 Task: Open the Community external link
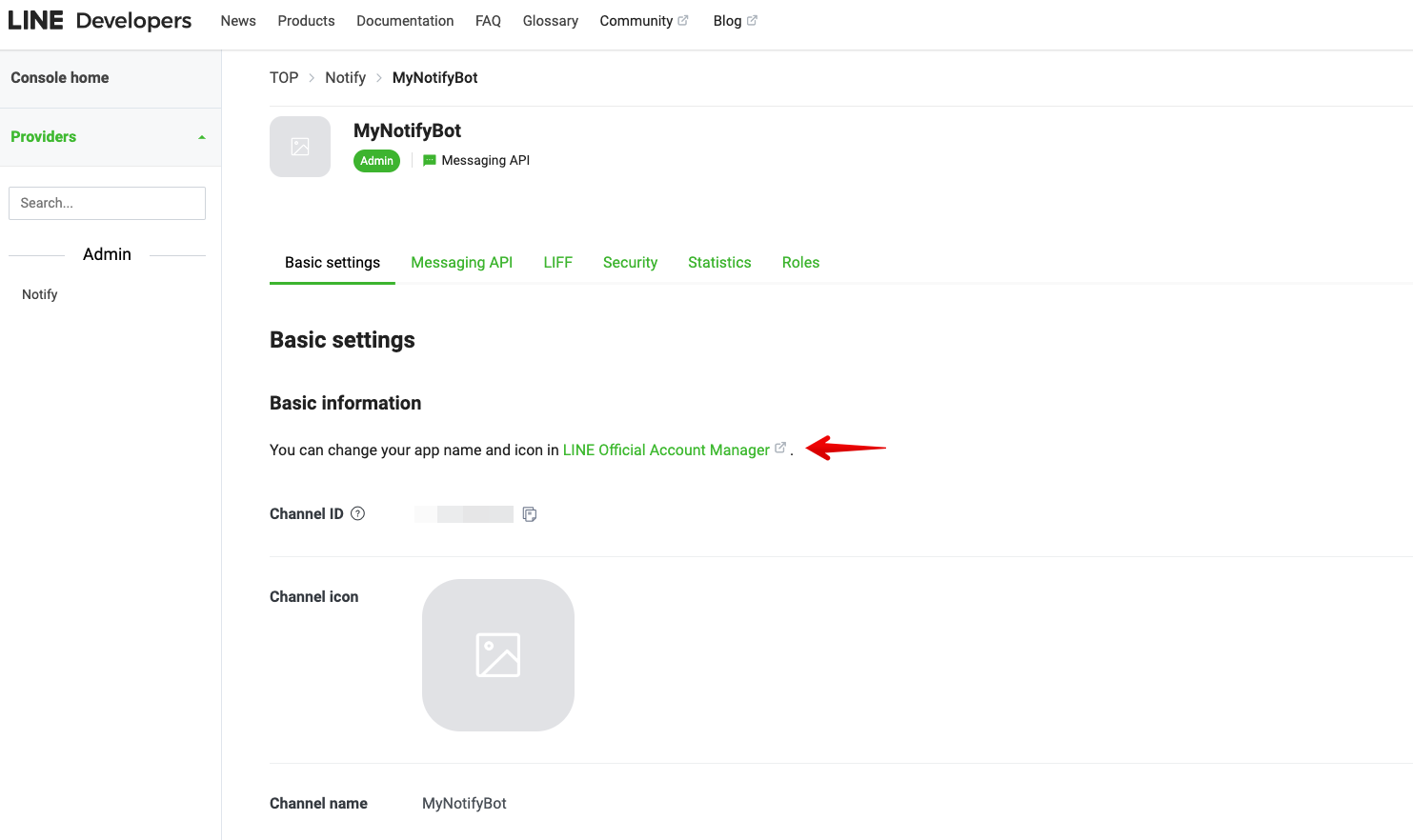pos(644,21)
